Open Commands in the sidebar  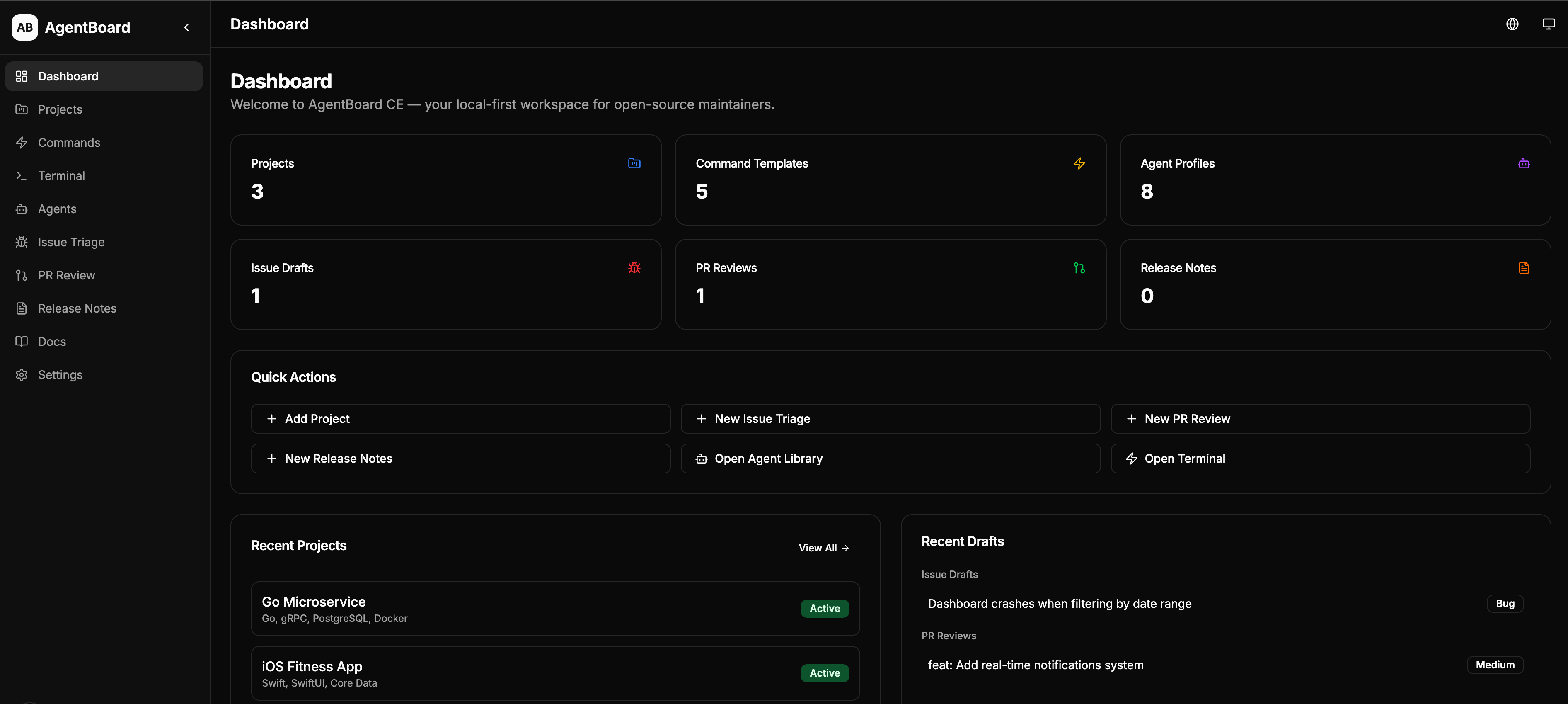[104, 143]
